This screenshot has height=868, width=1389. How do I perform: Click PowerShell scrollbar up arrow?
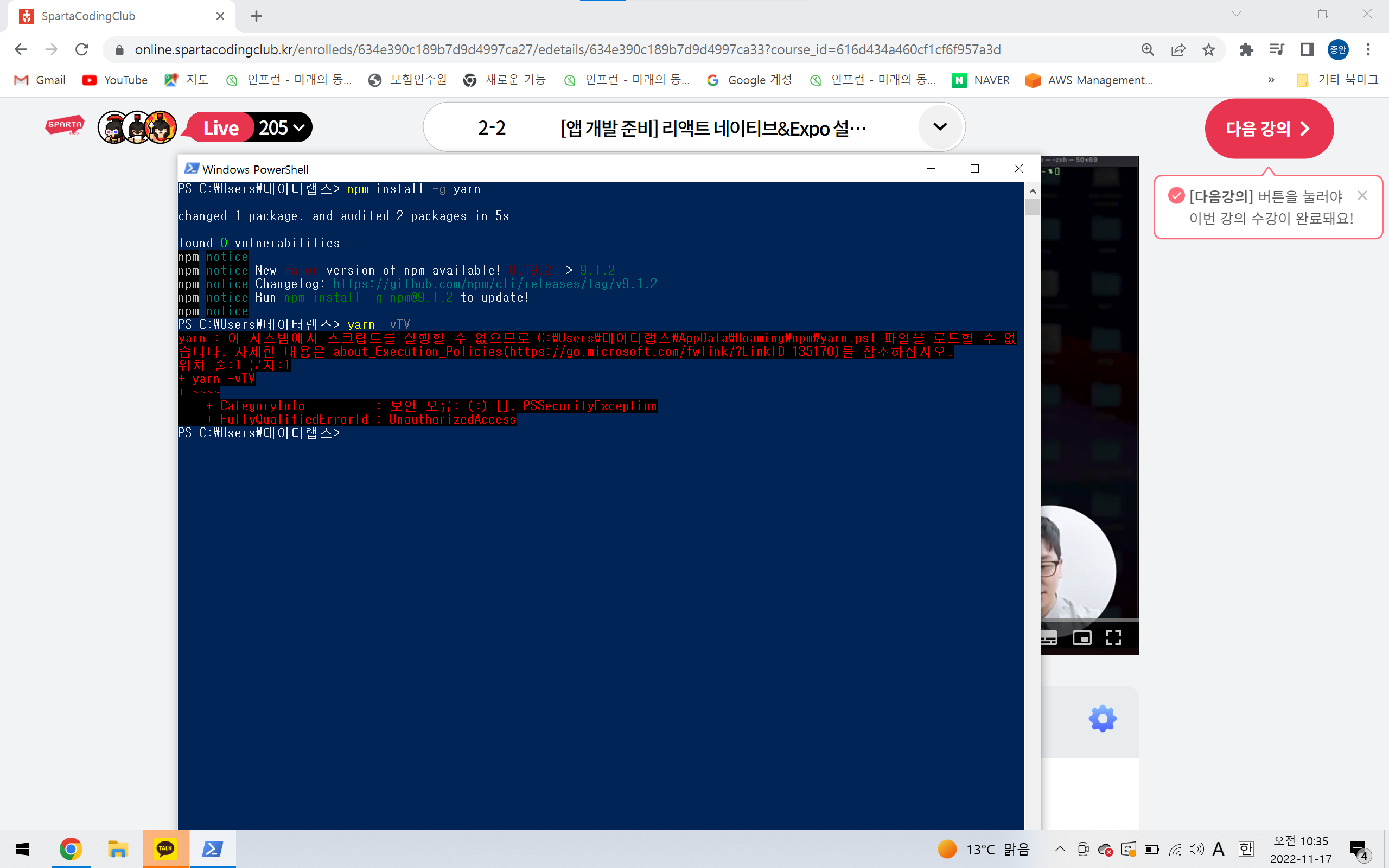point(1032,190)
